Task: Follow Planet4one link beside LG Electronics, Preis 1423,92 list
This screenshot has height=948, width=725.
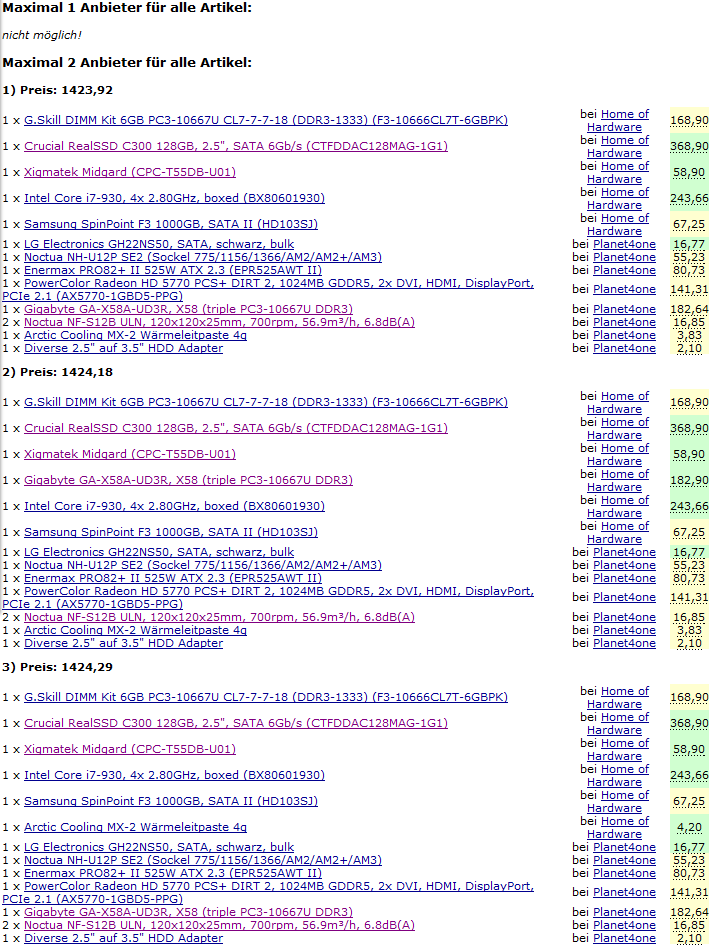Action: point(624,244)
